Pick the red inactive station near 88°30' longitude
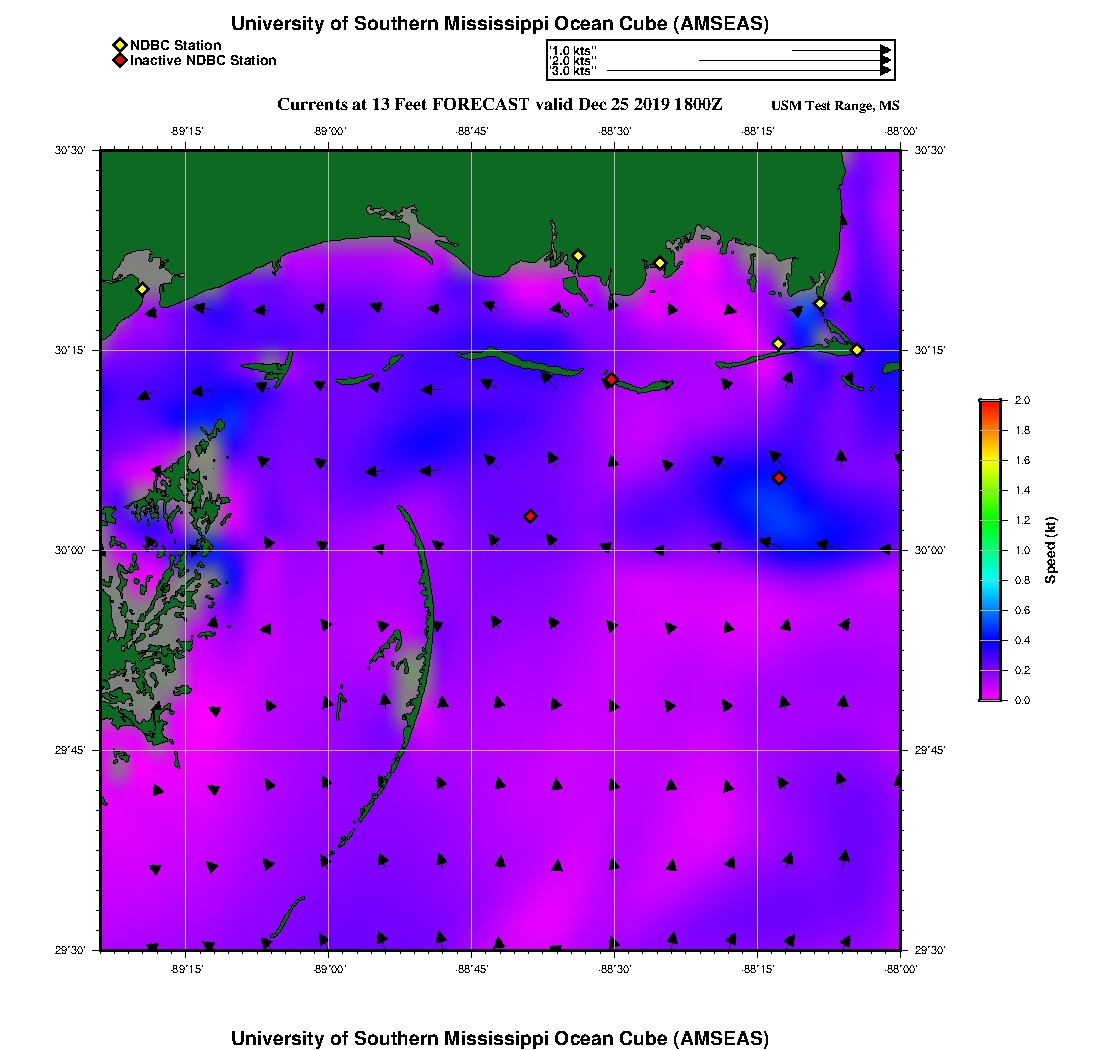The image size is (1100, 1050). [611, 379]
